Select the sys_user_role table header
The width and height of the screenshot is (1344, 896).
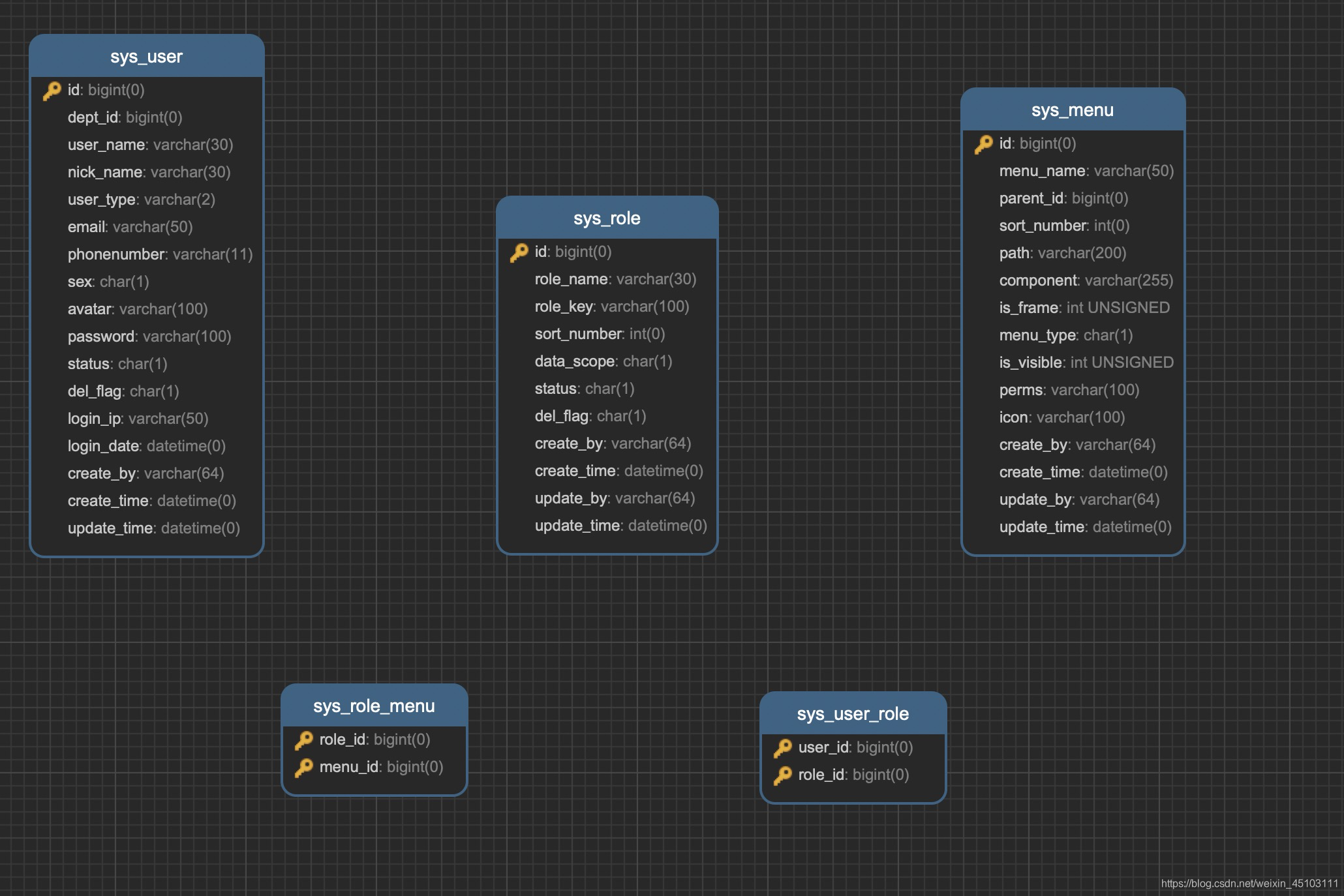[x=853, y=713]
